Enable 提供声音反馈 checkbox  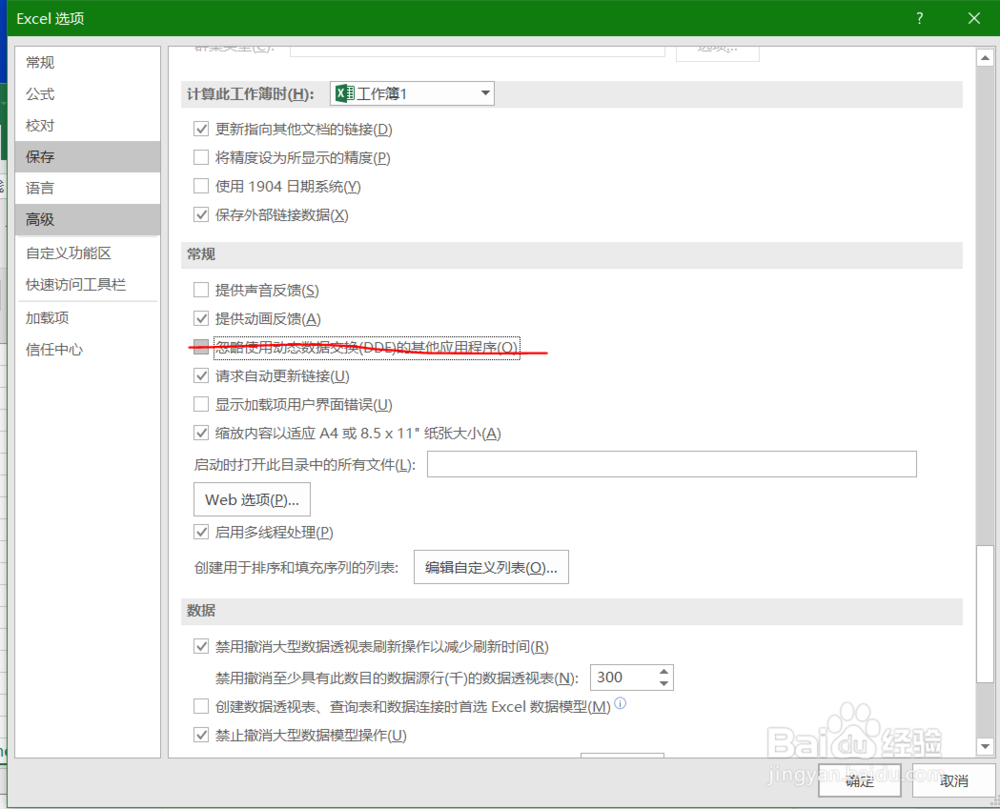[x=201, y=290]
